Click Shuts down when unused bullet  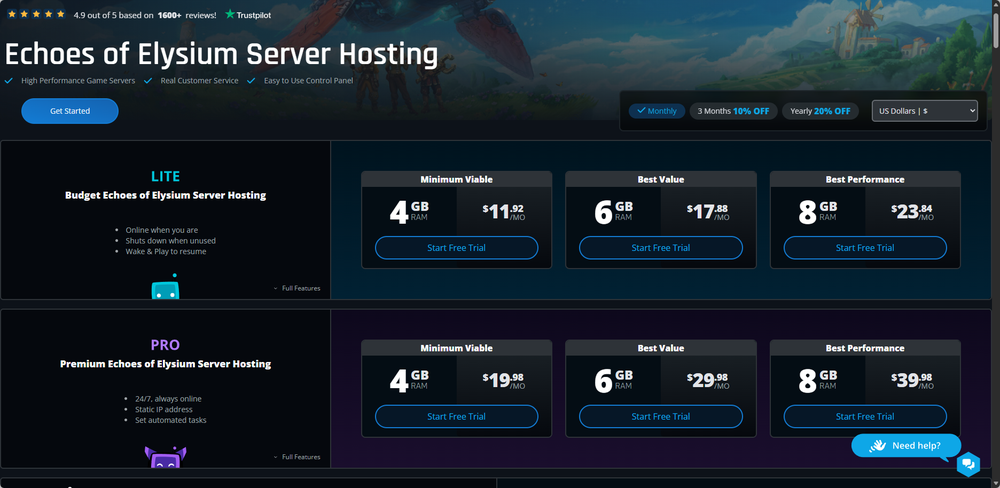click(170, 240)
